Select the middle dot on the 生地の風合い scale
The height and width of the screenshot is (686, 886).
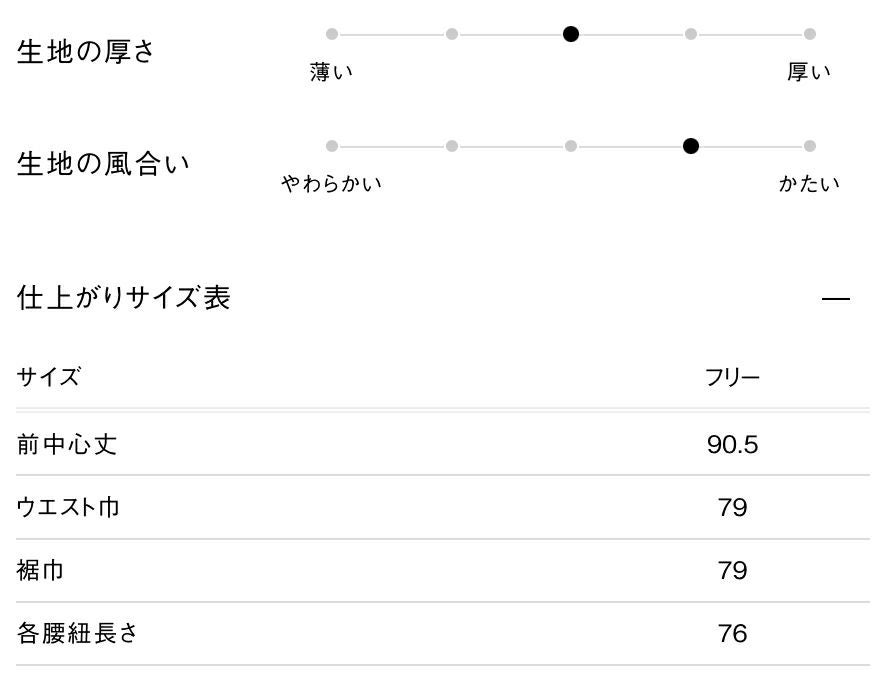(x=571, y=146)
